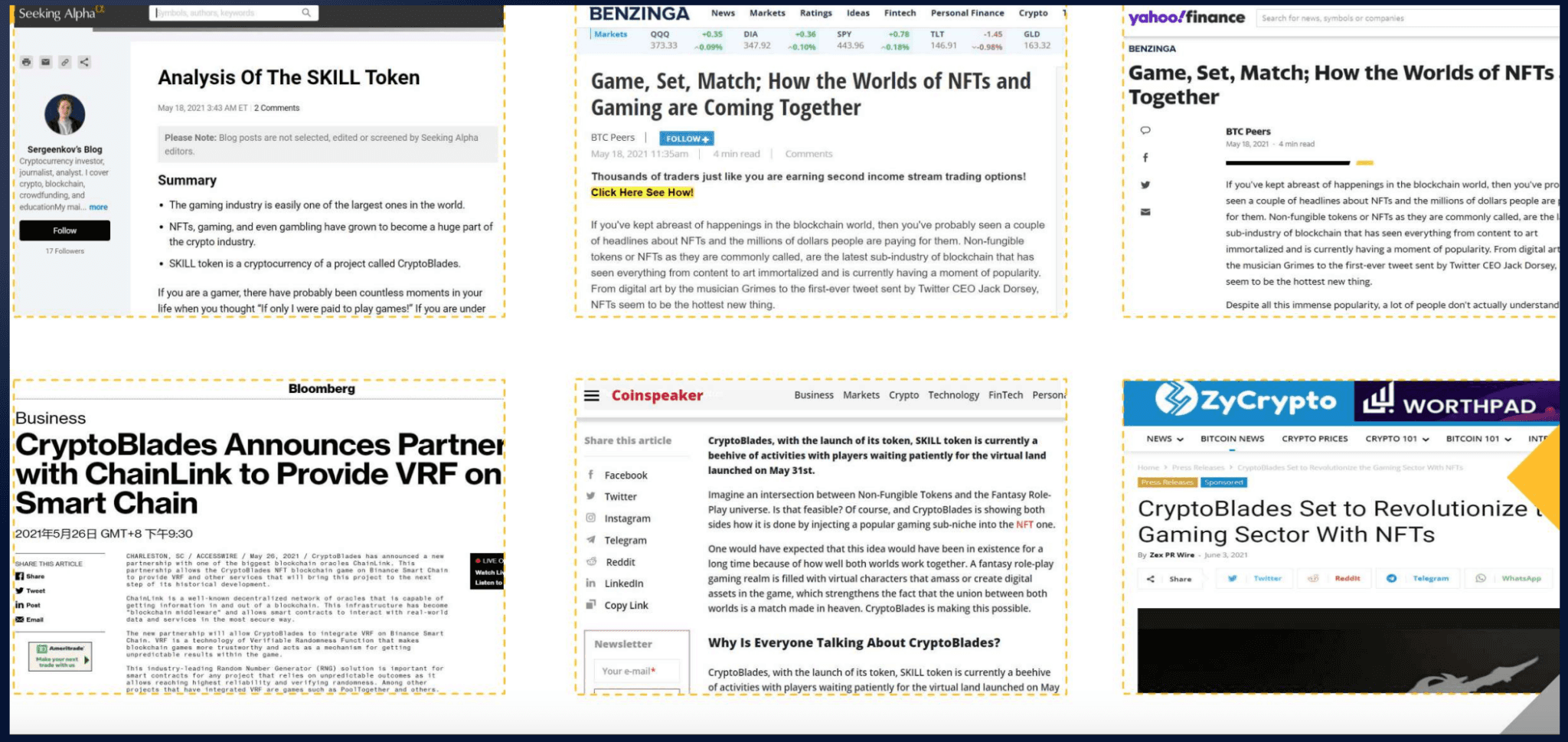Image resolution: width=1568 pixels, height=742 pixels.
Task: Open Coinspeaker FinTech section
Action: 1005,395
